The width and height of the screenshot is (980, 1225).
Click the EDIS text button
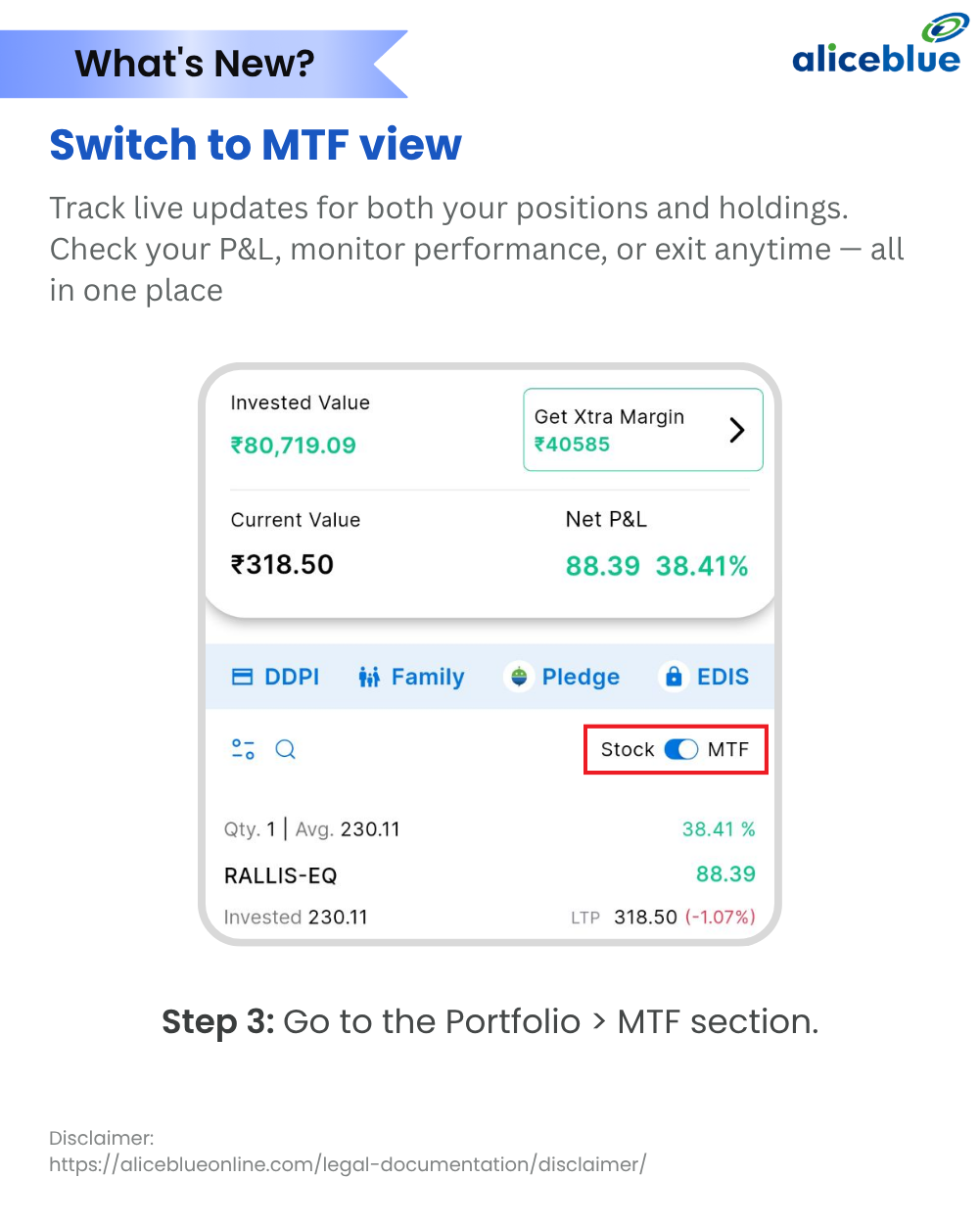723,677
